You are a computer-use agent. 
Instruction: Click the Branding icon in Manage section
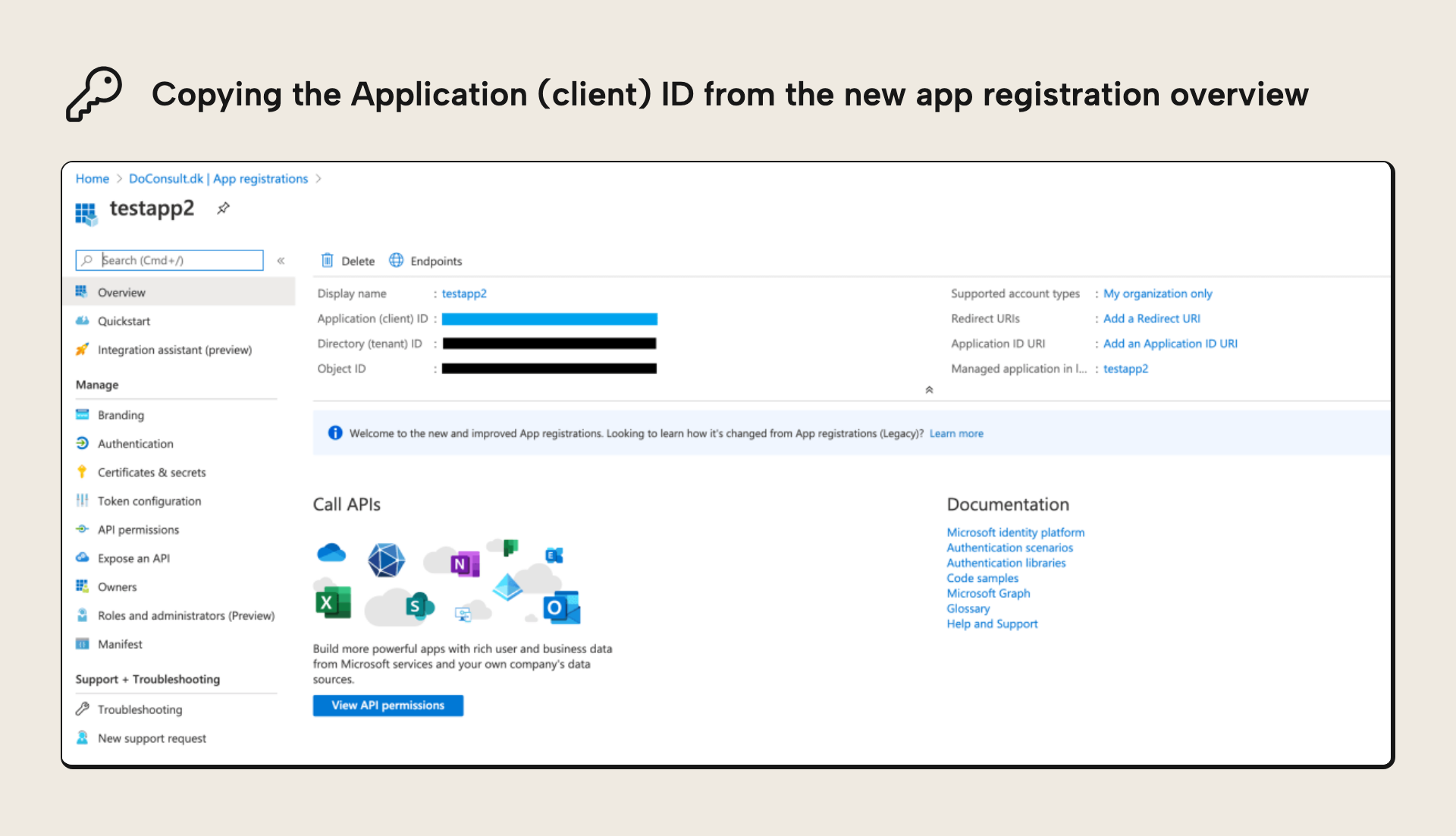pyautogui.click(x=82, y=414)
